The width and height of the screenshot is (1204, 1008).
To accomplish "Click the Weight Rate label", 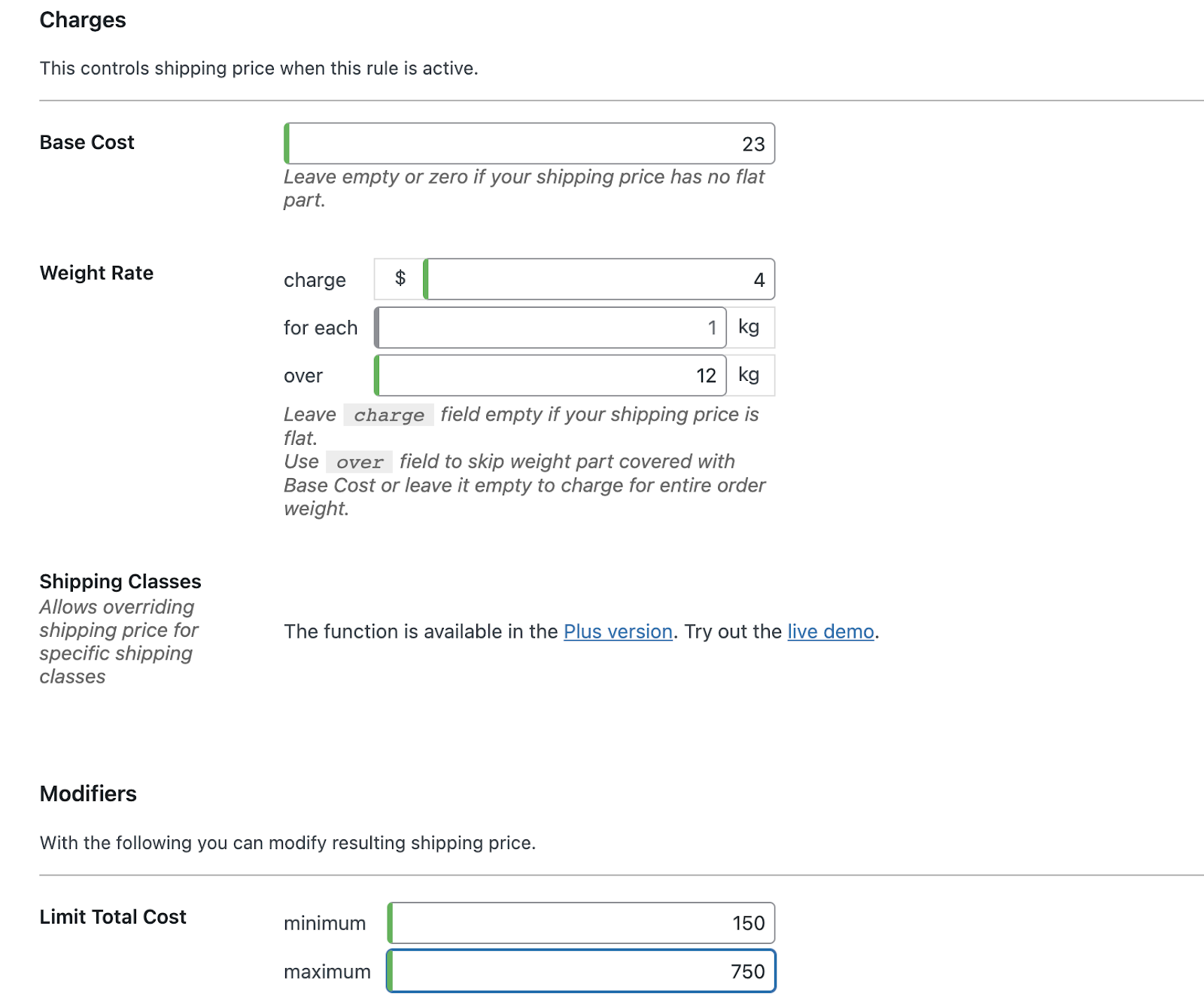I will coord(96,273).
